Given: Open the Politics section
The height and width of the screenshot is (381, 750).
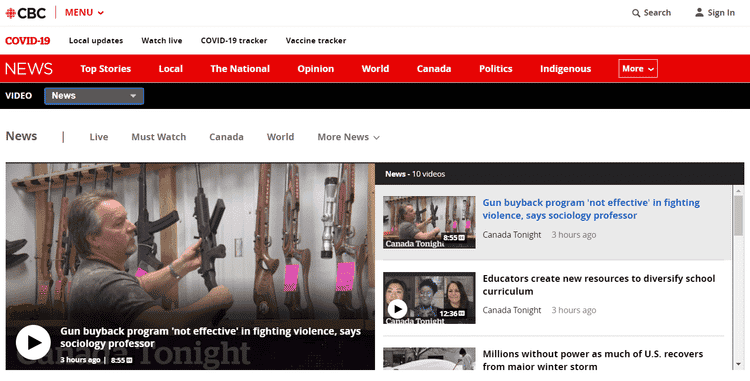Looking at the screenshot, I should click(496, 69).
